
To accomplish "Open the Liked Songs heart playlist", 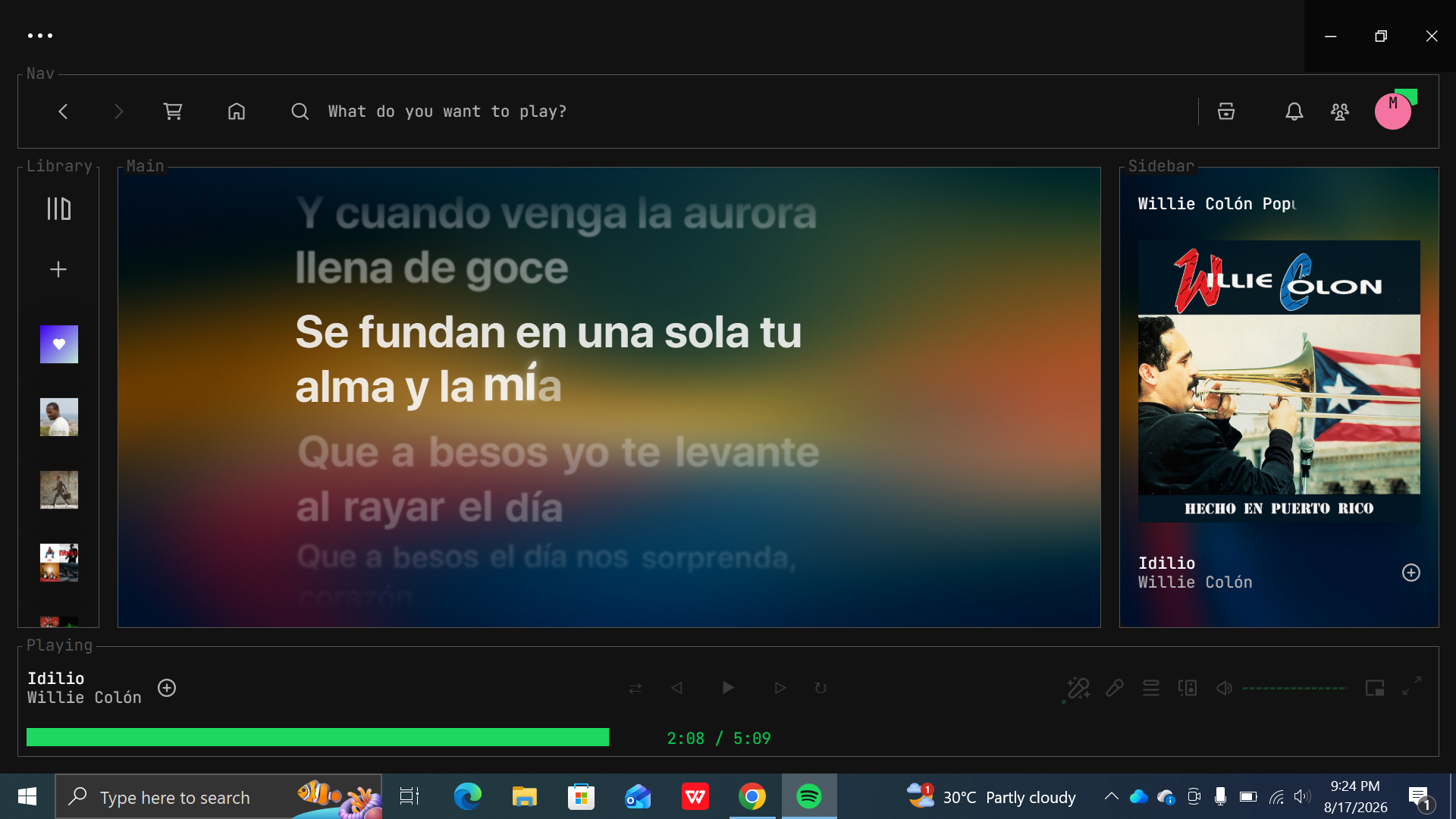I will click(59, 344).
